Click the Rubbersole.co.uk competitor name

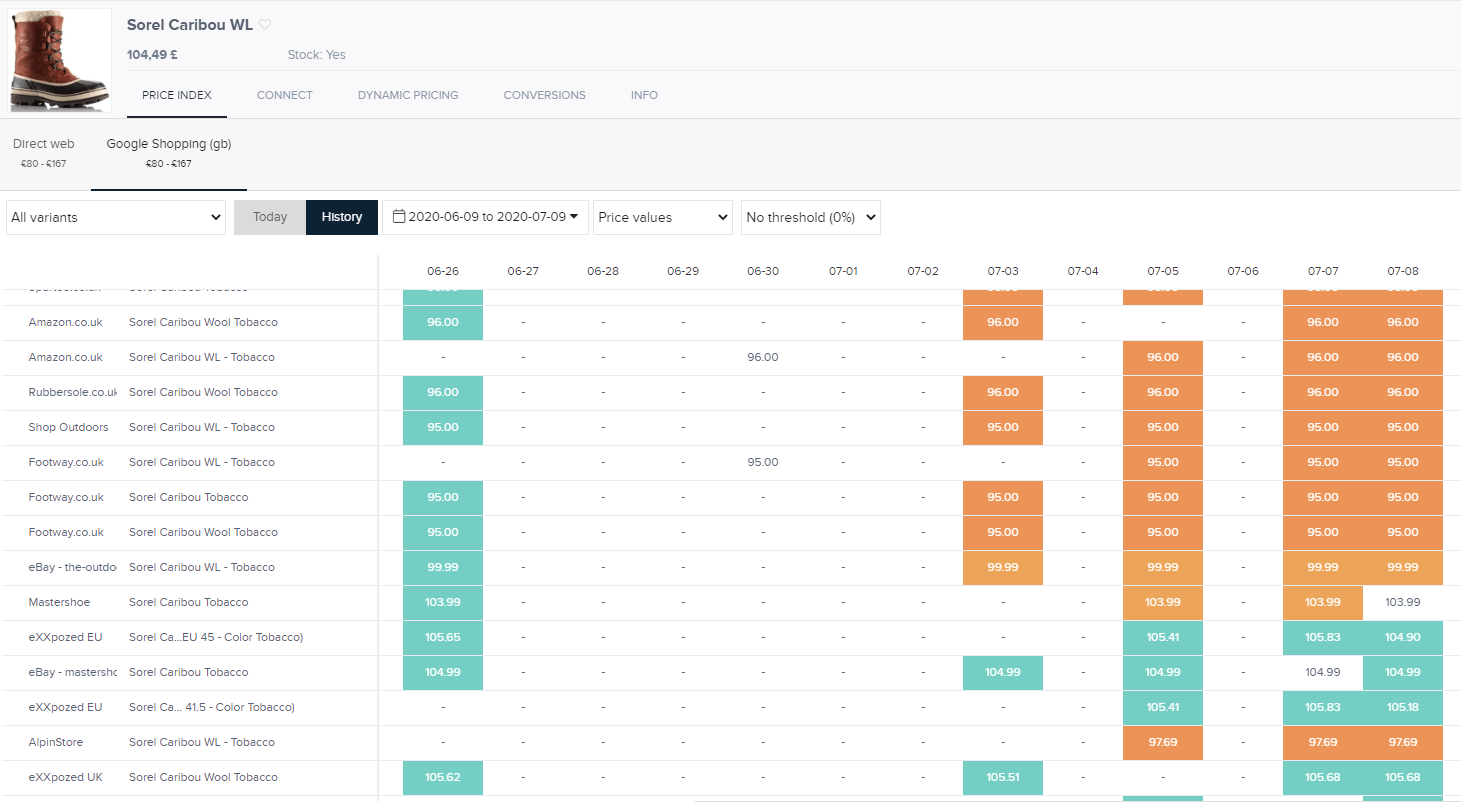point(73,392)
